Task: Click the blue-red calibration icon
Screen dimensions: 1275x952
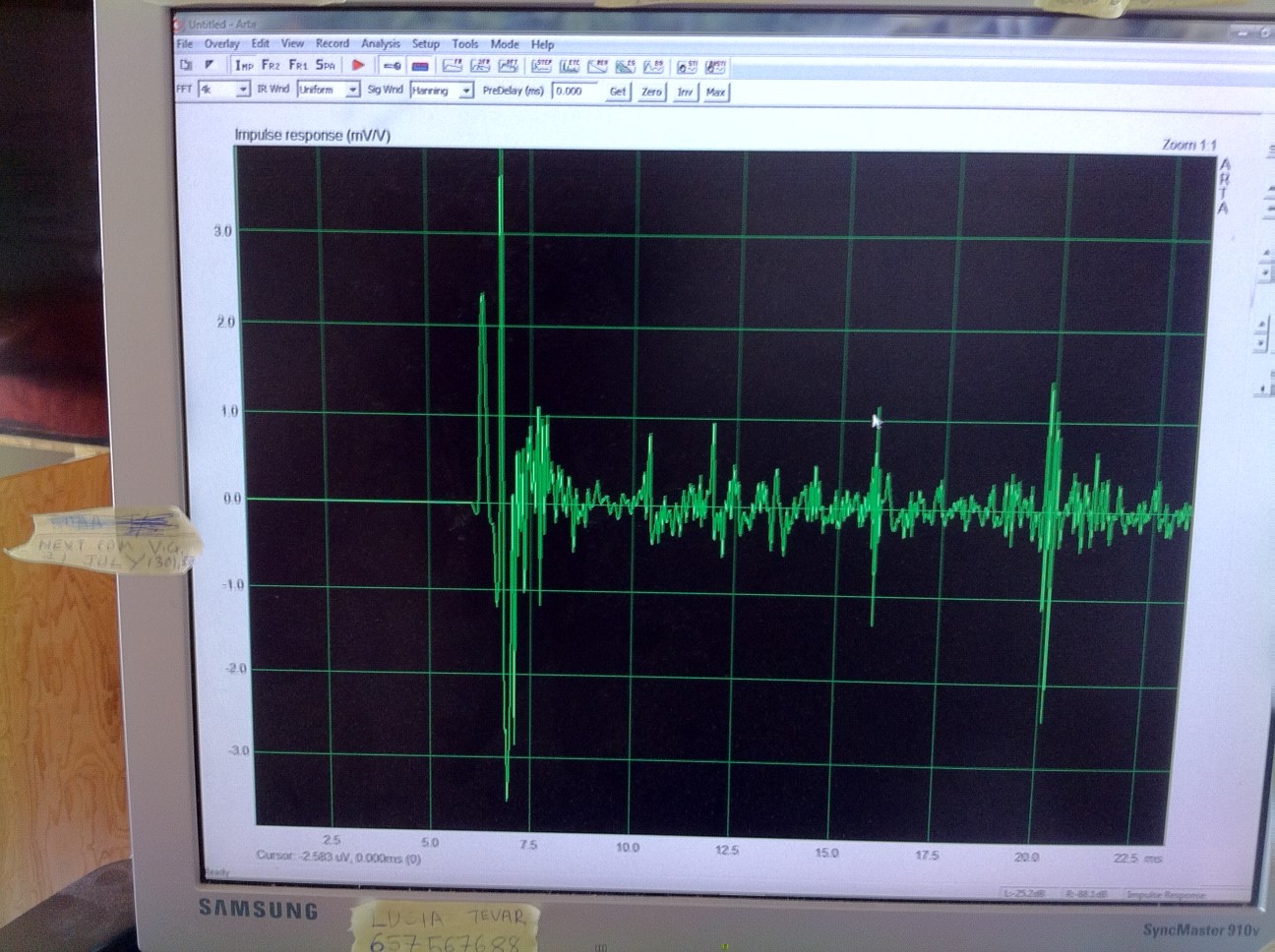Action: click(420, 66)
